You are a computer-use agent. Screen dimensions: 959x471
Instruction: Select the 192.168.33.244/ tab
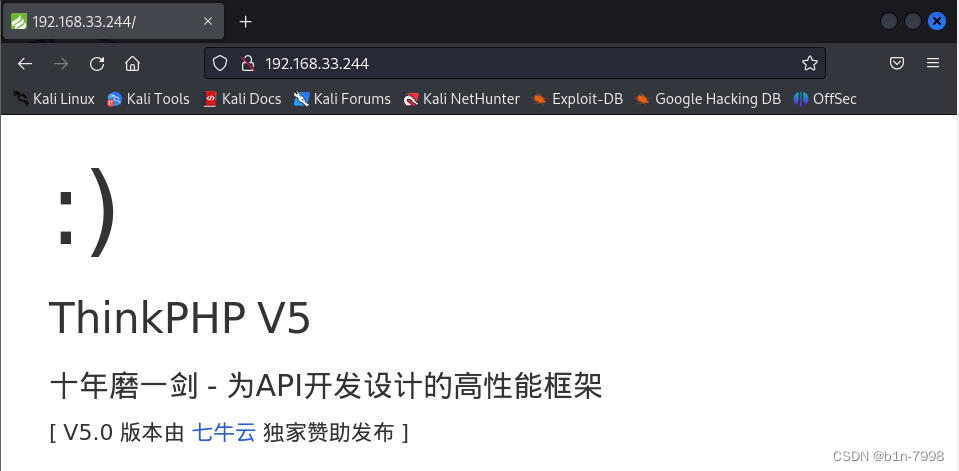(113, 21)
